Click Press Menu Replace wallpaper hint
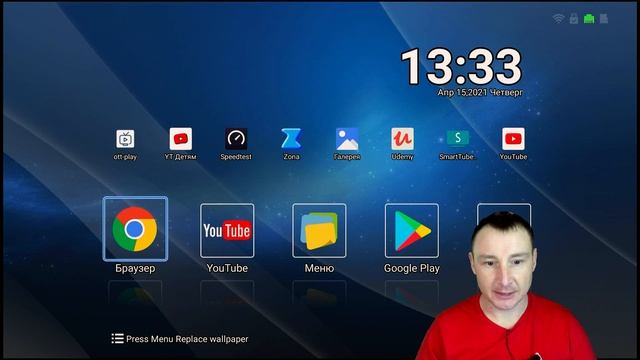The width and height of the screenshot is (640, 360). tap(187, 339)
